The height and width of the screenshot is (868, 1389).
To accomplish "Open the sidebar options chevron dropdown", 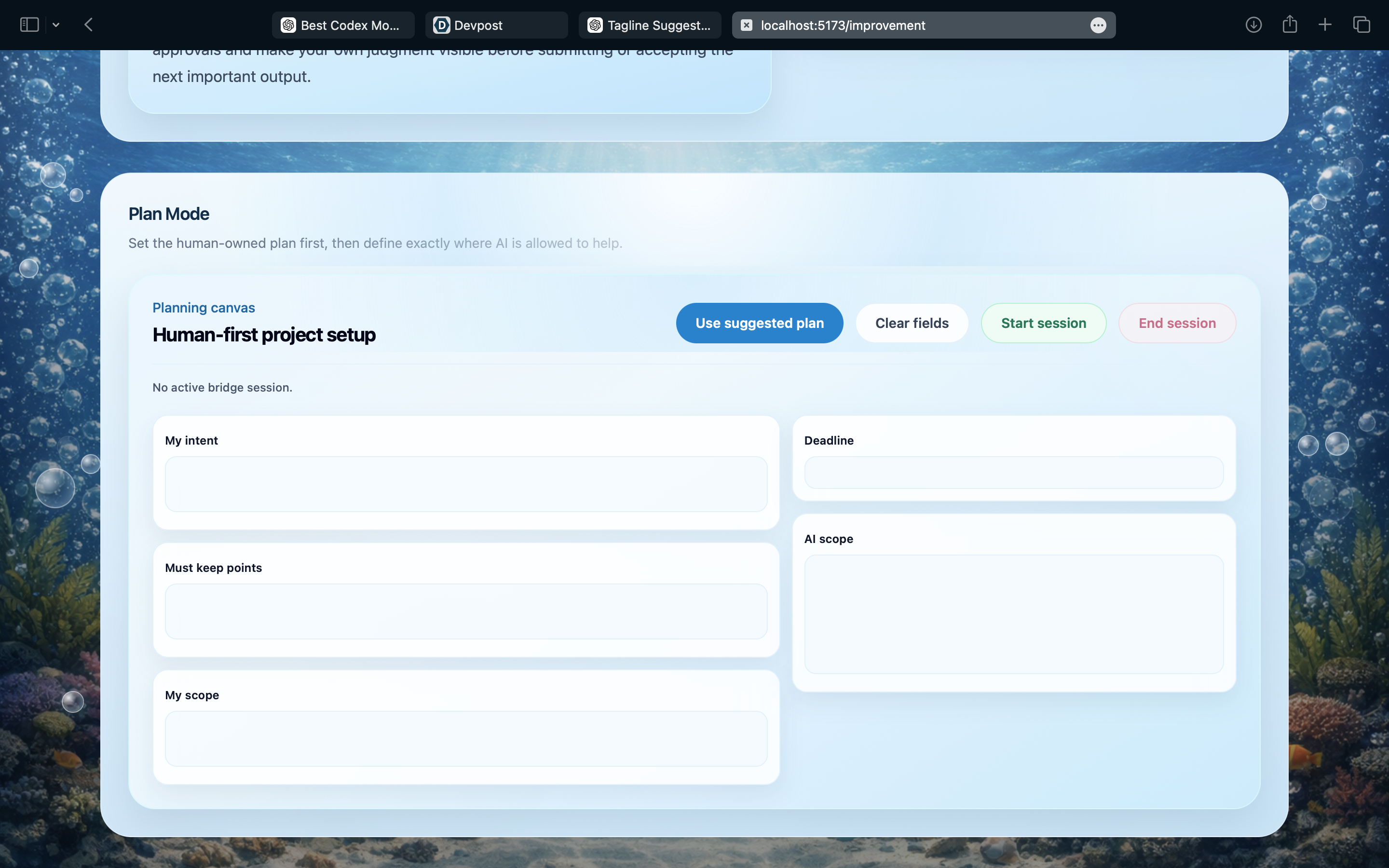I will (55, 25).
